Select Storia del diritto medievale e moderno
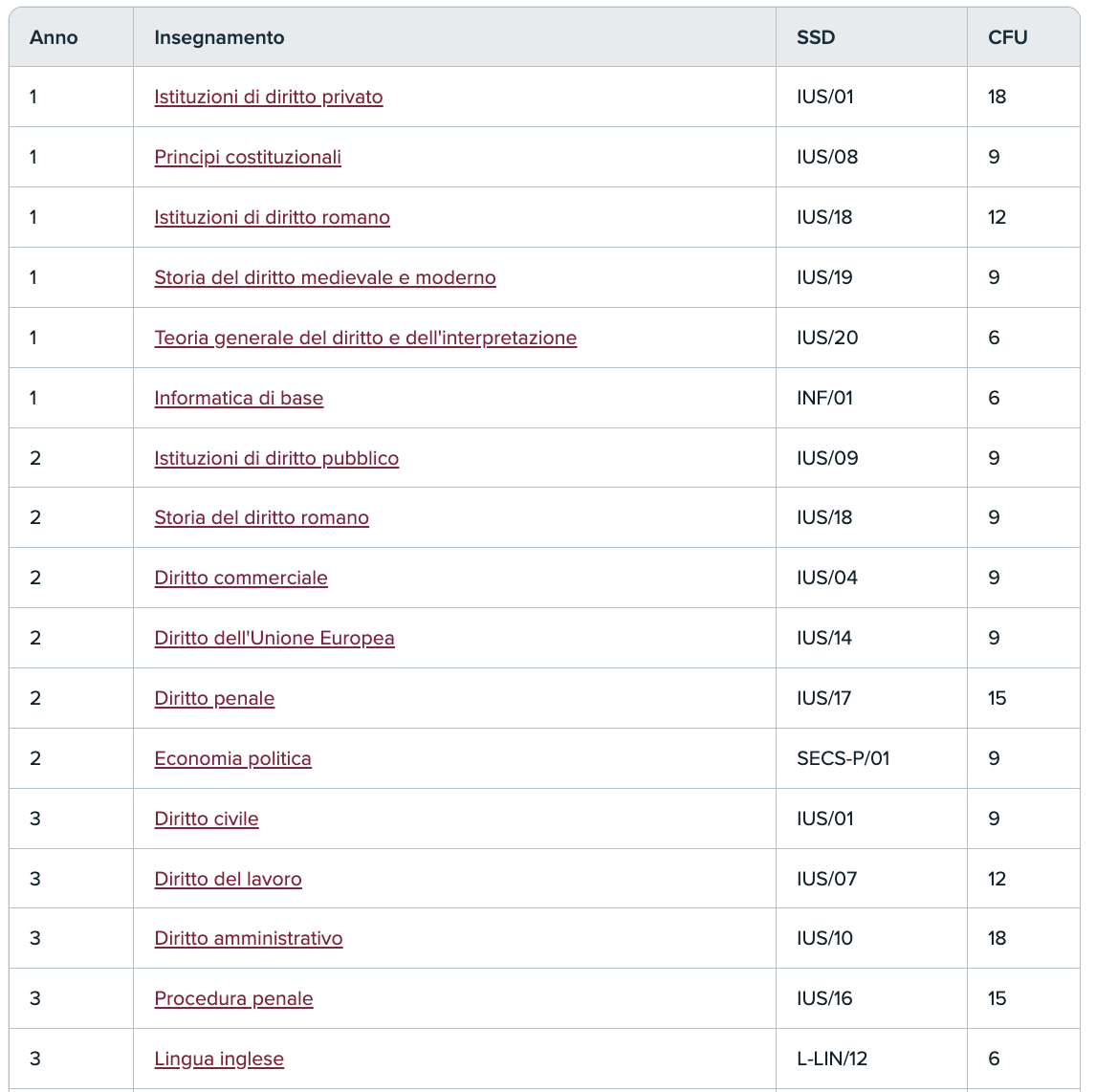The image size is (1096, 1092). (x=325, y=277)
